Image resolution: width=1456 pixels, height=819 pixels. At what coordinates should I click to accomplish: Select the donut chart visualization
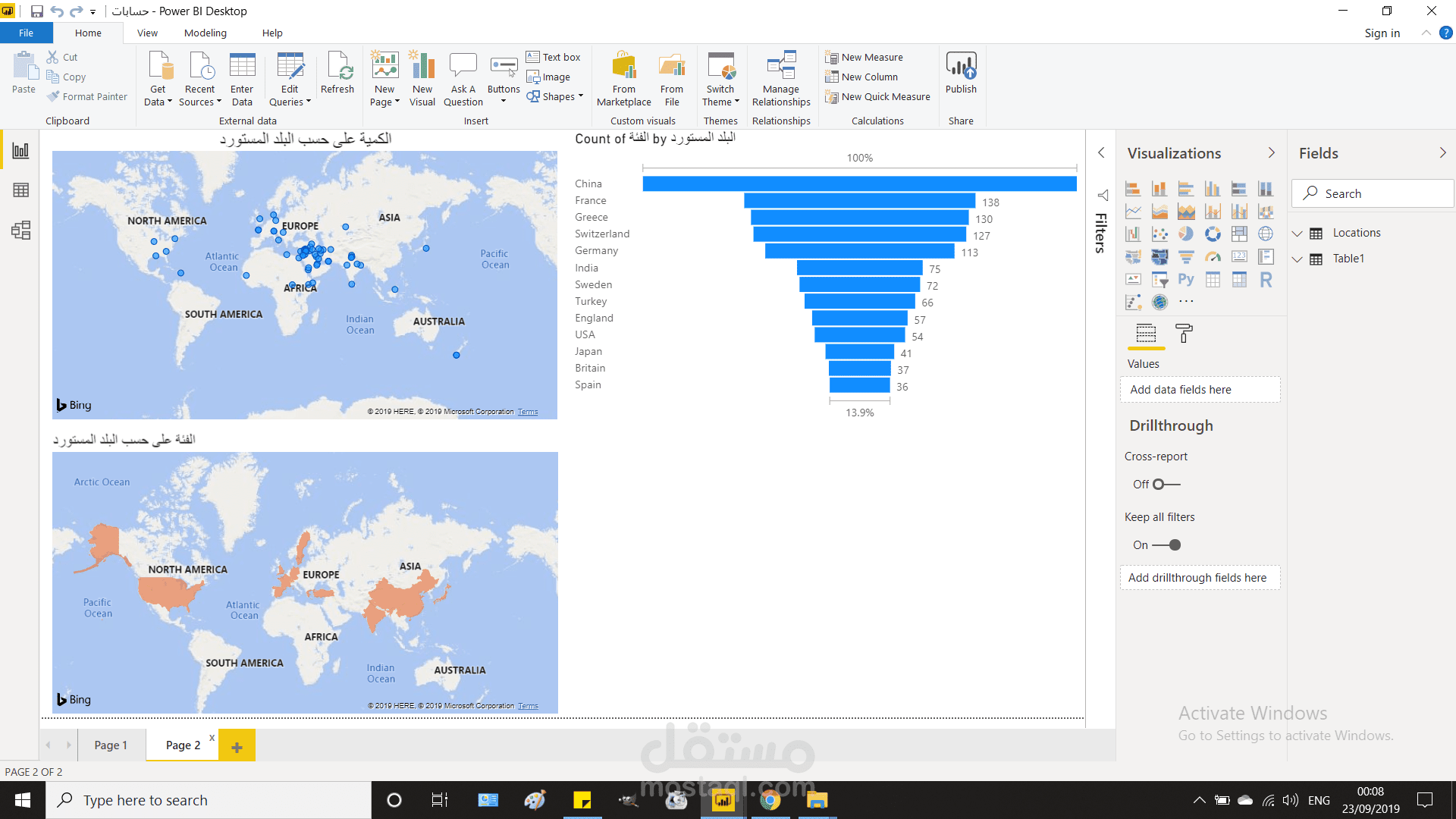pos(1213,234)
